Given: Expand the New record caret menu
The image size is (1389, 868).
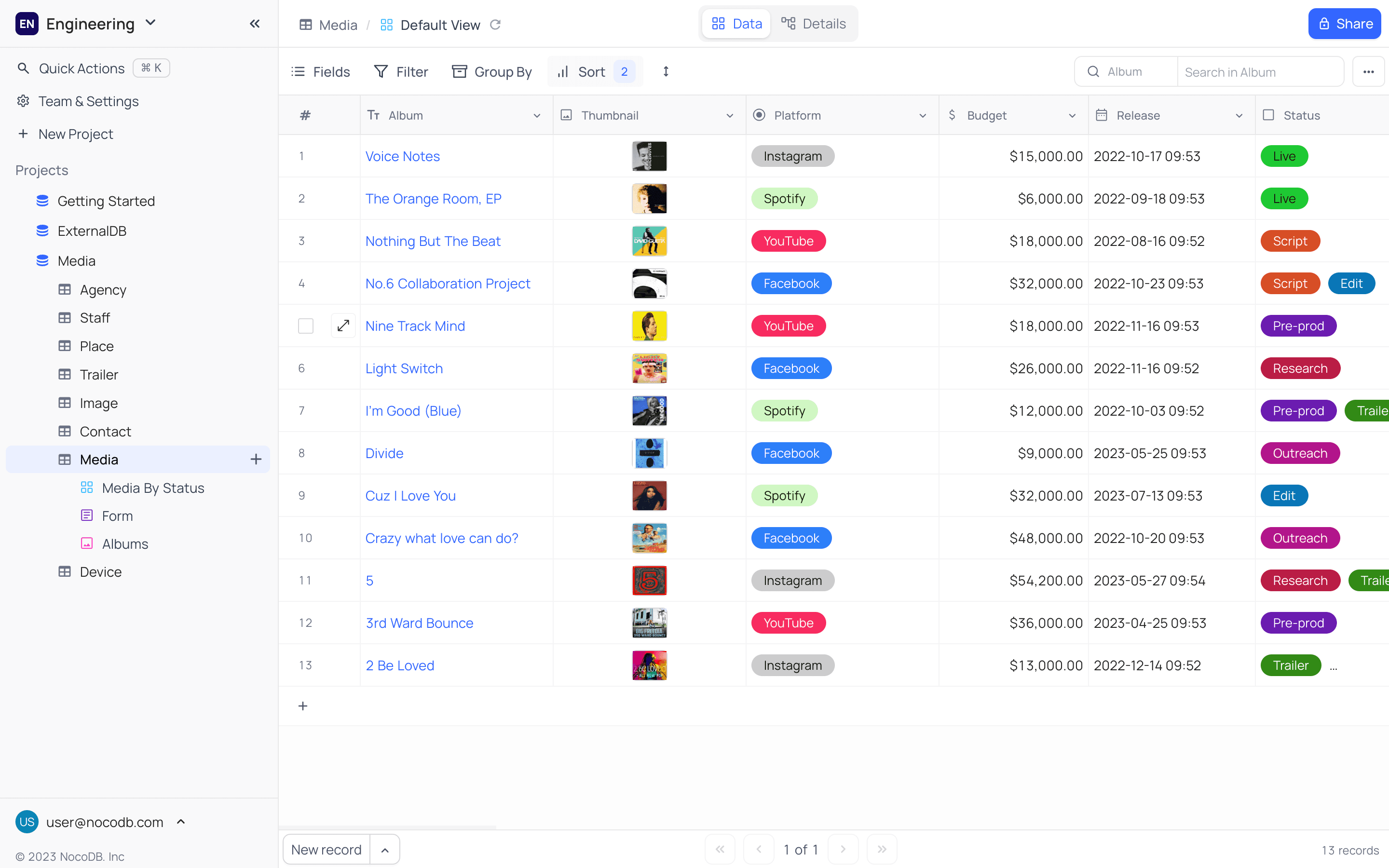Looking at the screenshot, I should tap(385, 850).
